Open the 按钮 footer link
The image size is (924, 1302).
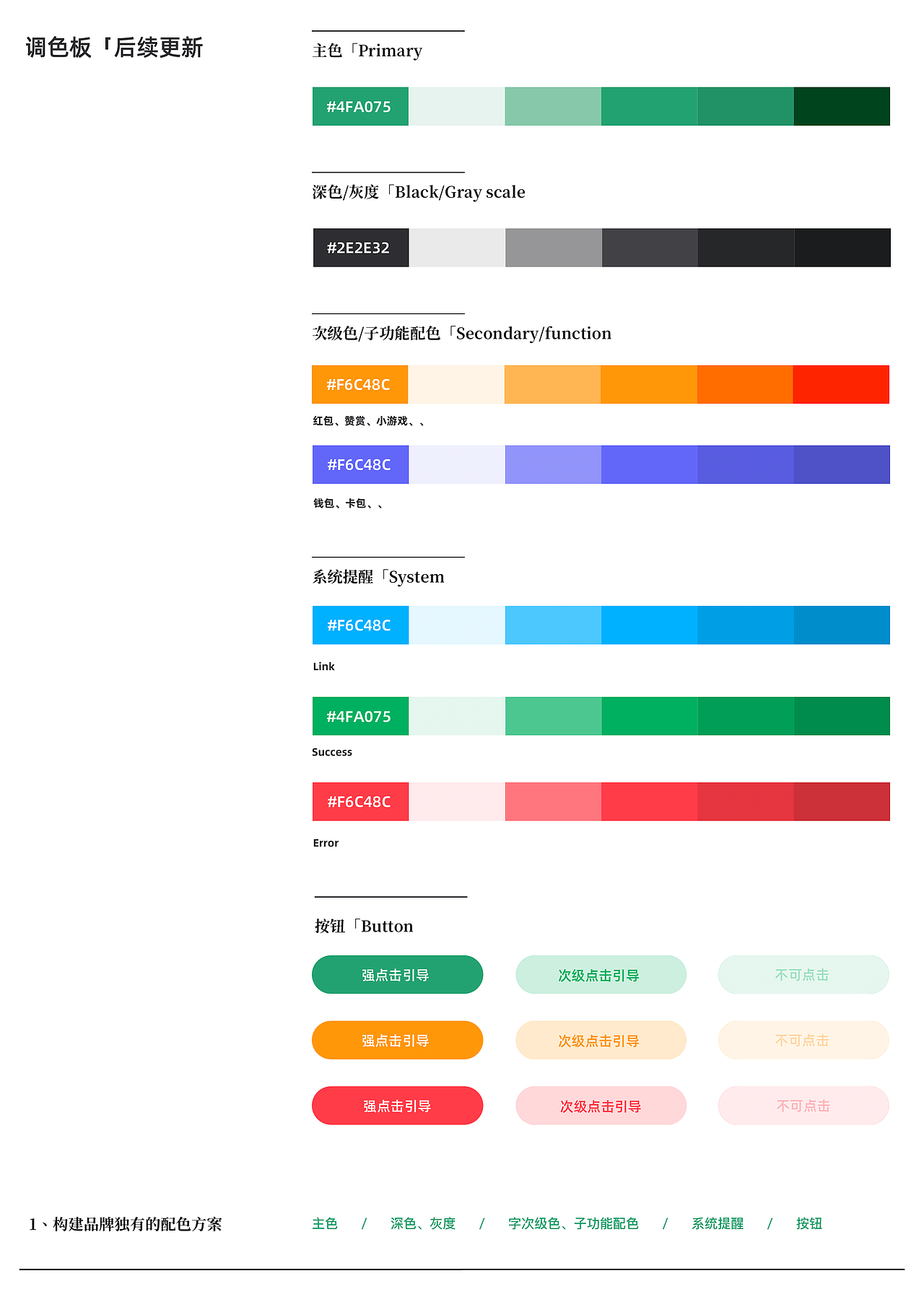pos(809,1223)
